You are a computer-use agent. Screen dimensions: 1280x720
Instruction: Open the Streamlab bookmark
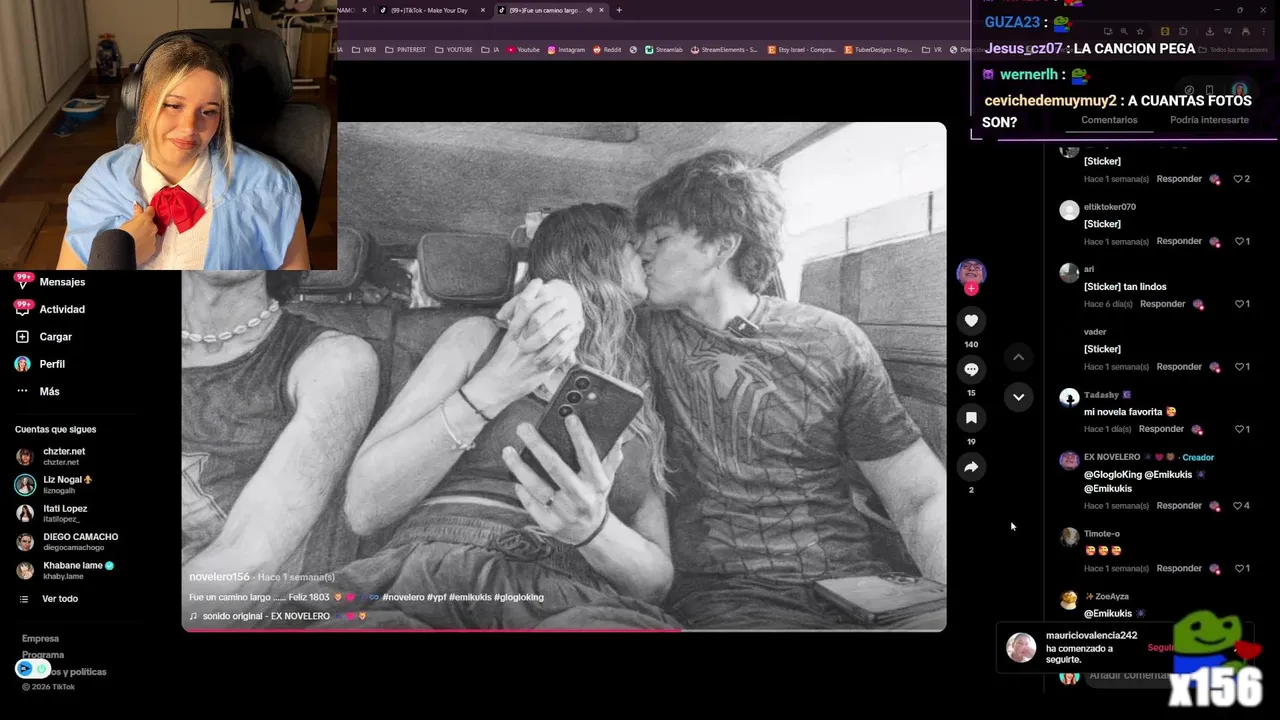(x=664, y=49)
